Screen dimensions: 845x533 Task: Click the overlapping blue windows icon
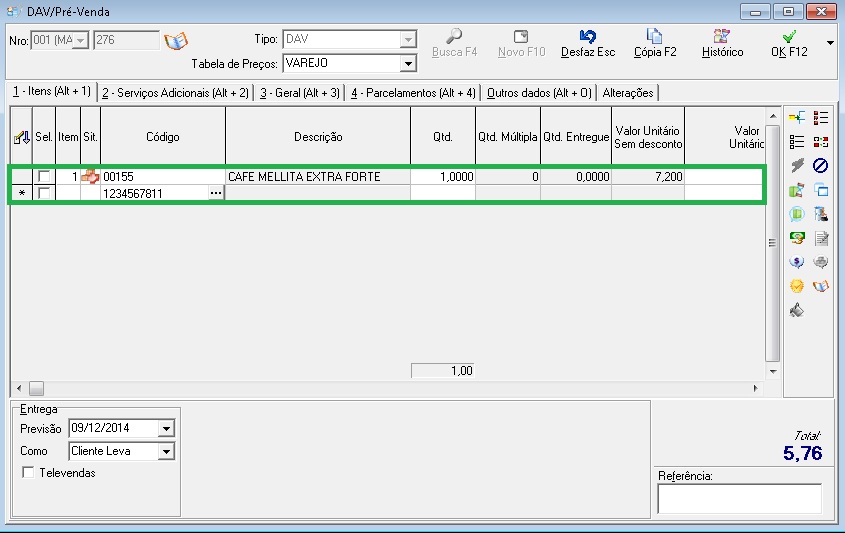[820, 190]
